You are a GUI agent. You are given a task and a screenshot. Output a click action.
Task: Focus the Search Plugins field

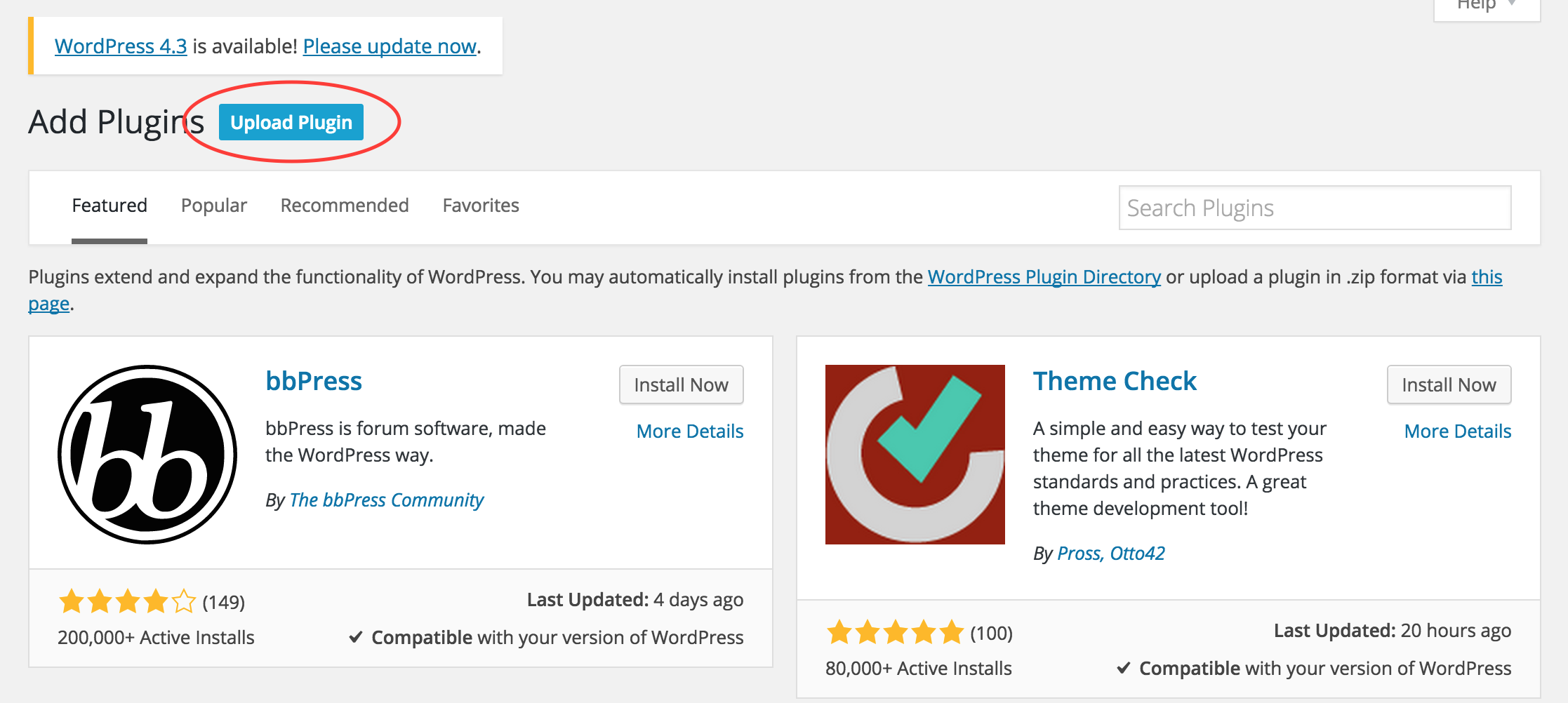1315,208
